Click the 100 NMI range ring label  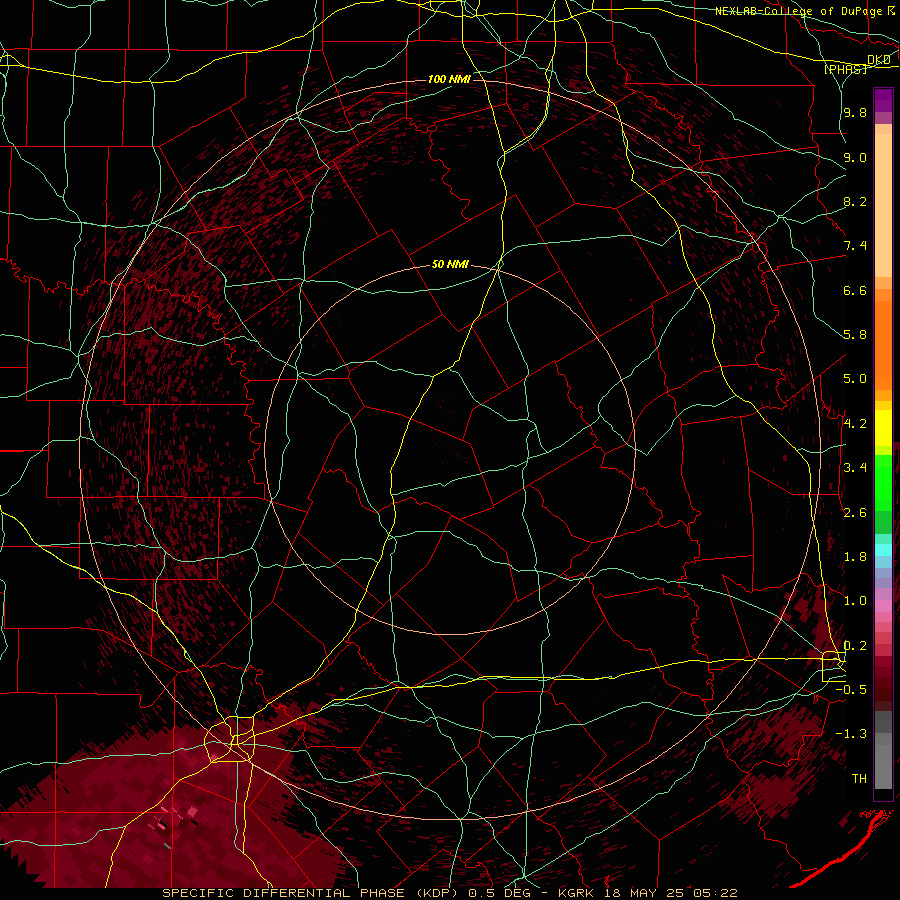coord(449,79)
